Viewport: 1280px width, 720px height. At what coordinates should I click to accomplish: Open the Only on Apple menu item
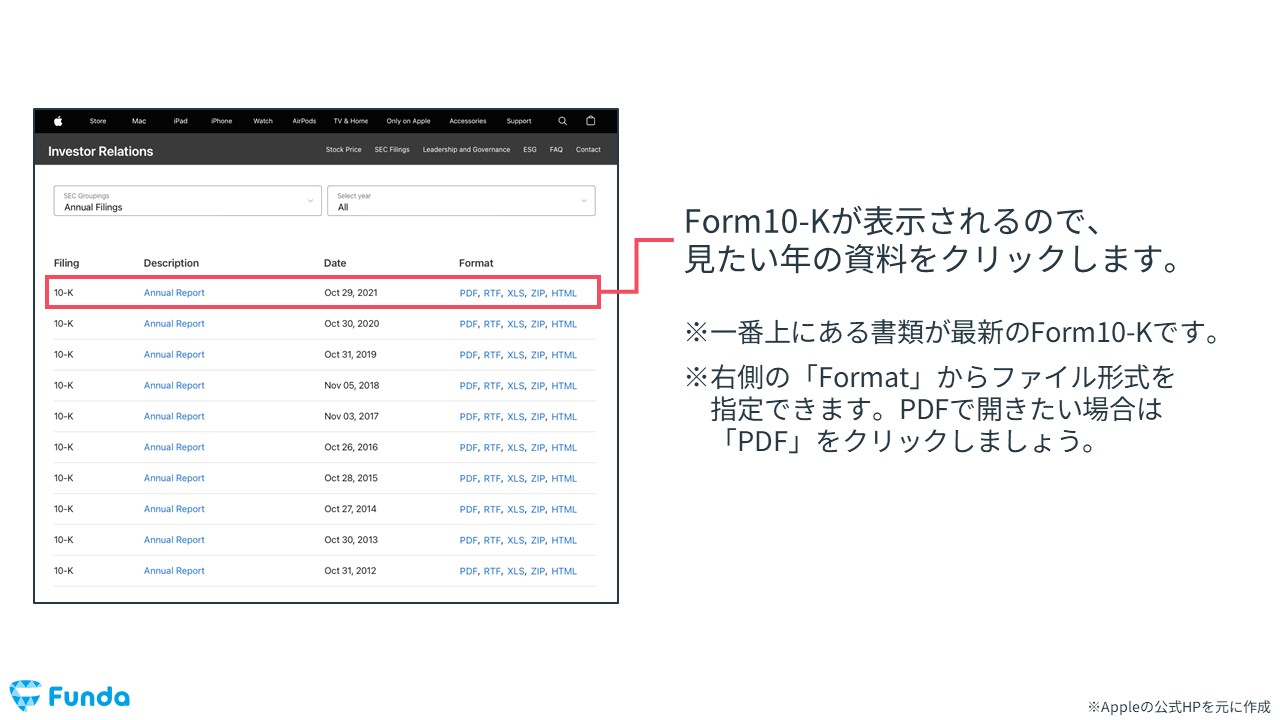coord(408,121)
